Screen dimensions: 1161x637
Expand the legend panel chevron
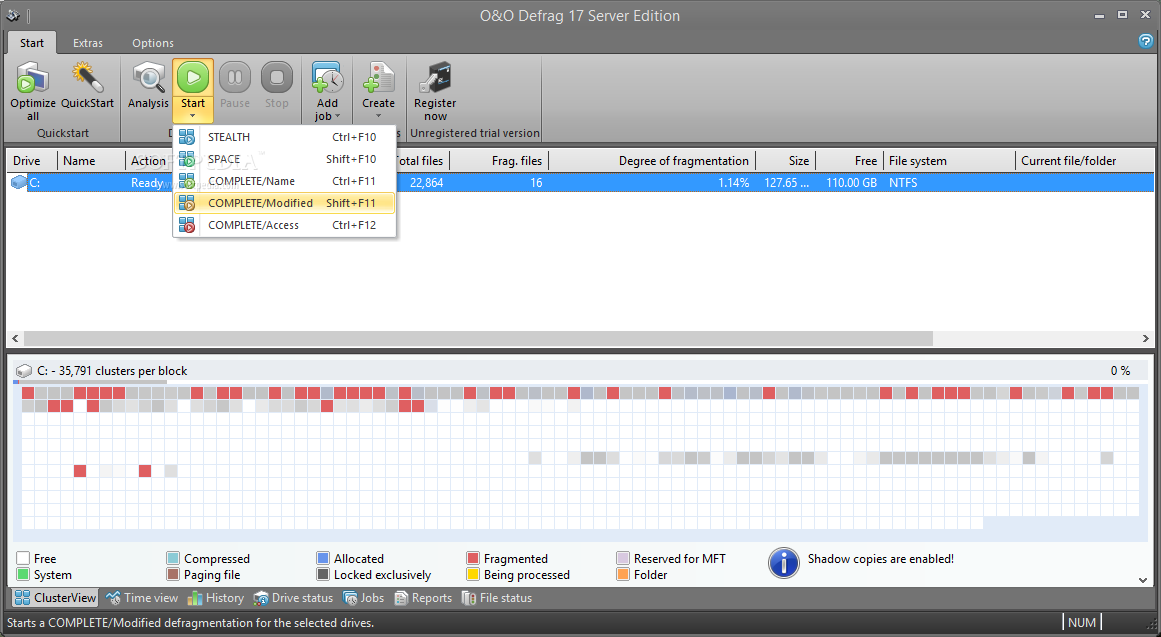click(1143, 580)
